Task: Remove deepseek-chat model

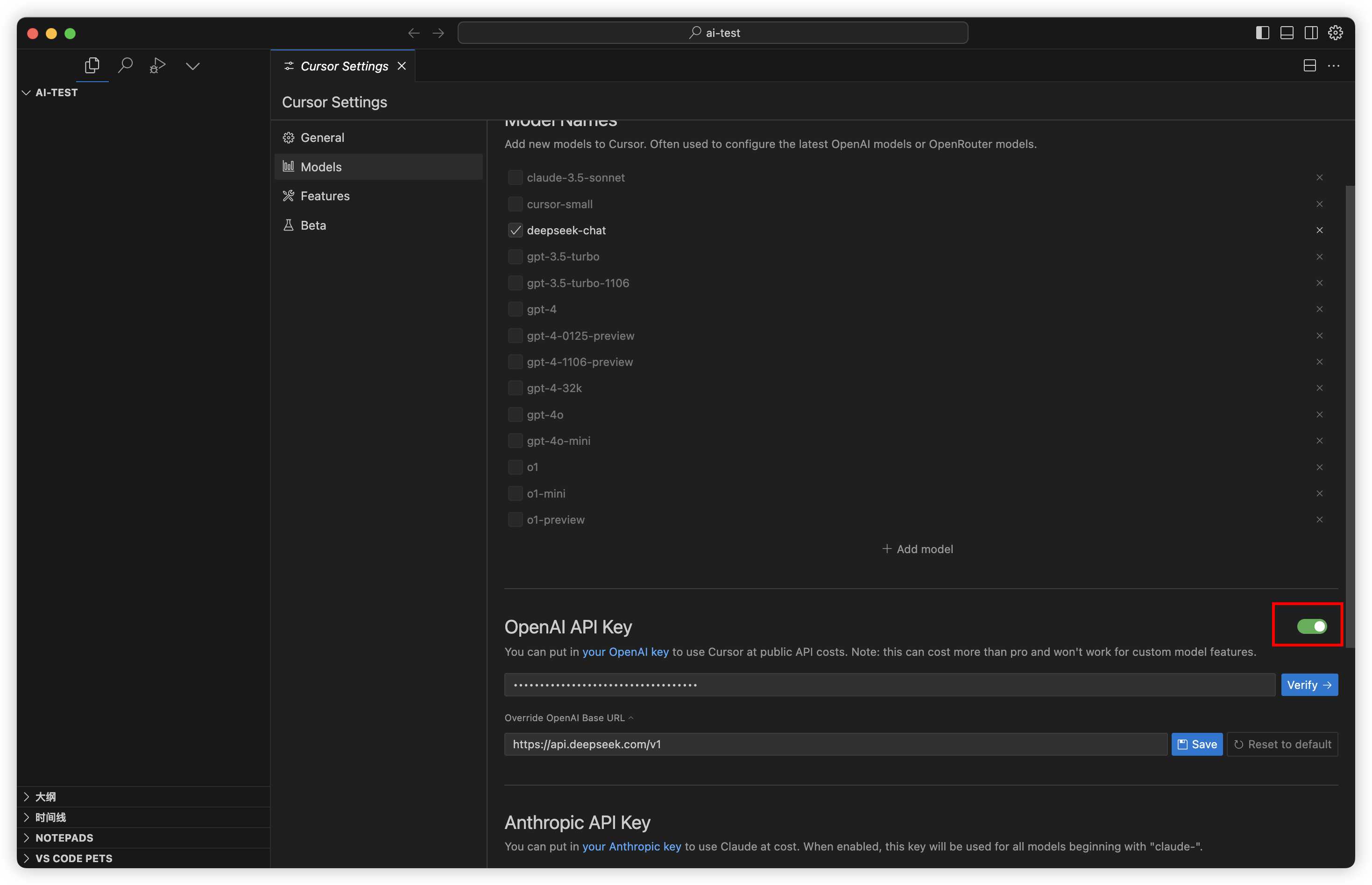Action: pos(1319,231)
